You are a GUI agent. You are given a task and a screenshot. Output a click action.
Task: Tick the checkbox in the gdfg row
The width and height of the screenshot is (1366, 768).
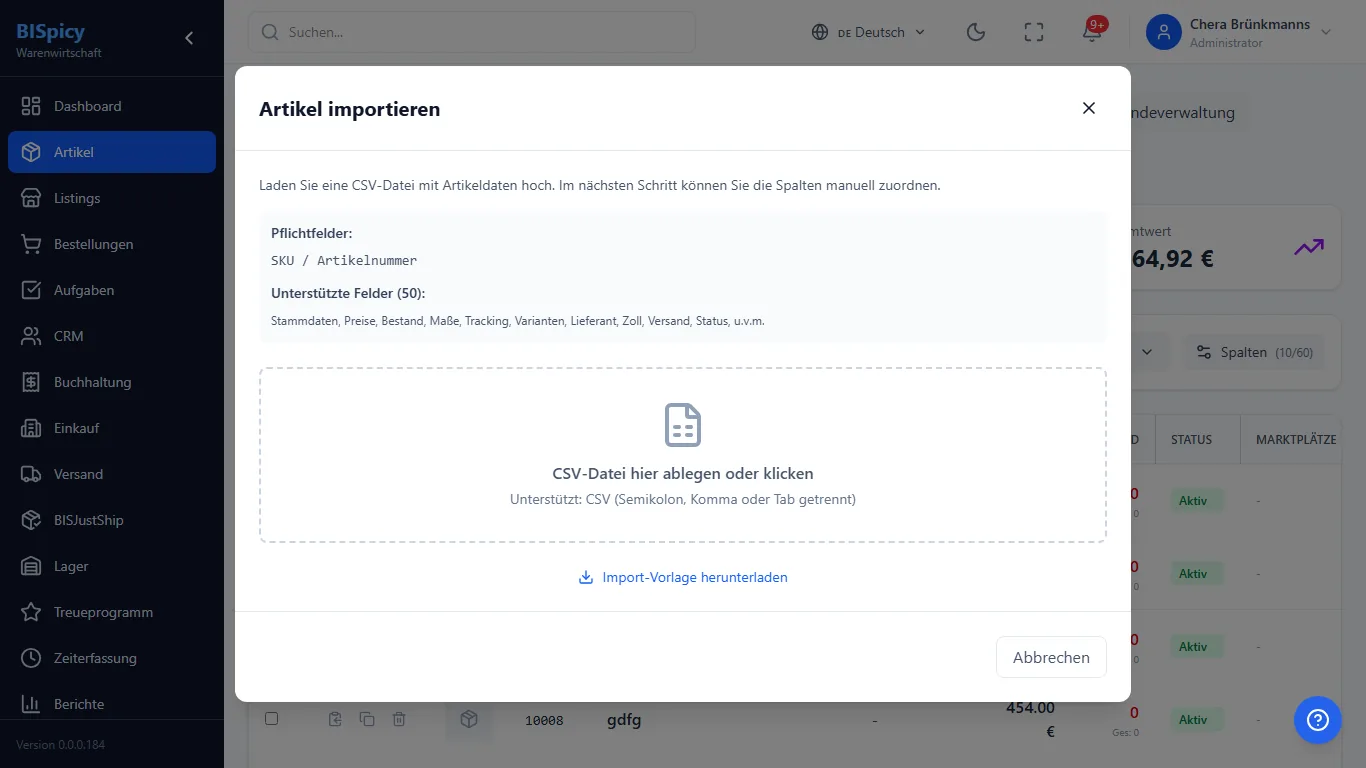(271, 718)
